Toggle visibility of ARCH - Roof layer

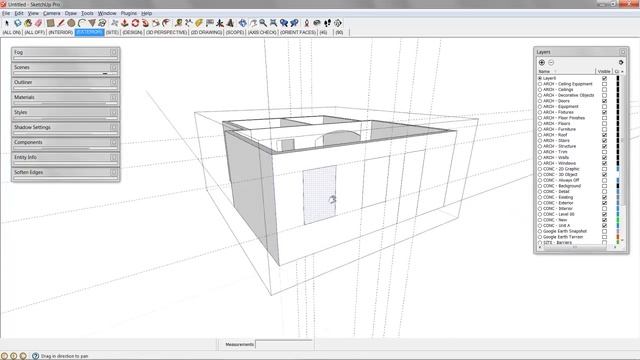(x=604, y=135)
